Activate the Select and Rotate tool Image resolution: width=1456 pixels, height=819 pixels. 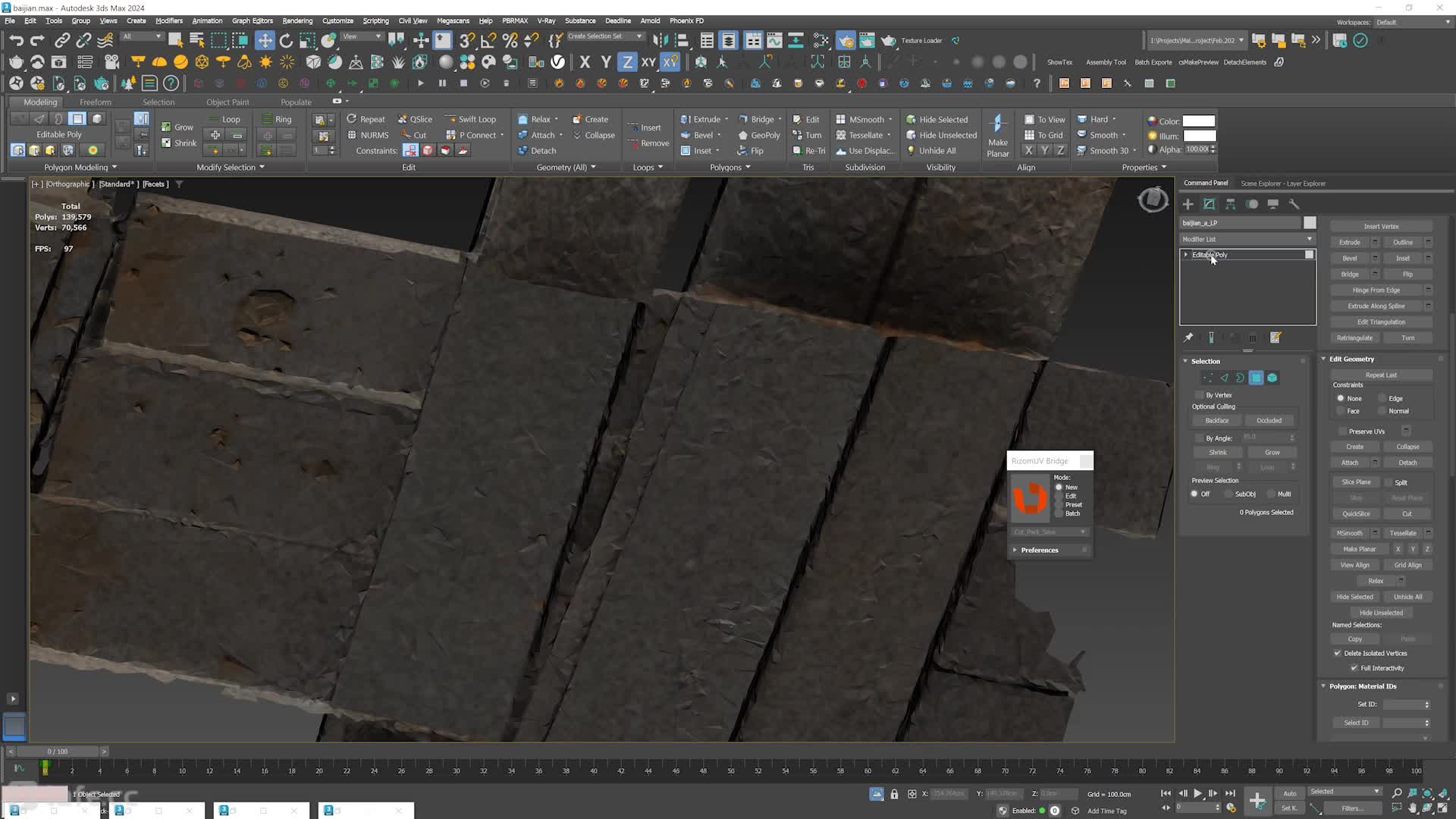click(x=286, y=40)
